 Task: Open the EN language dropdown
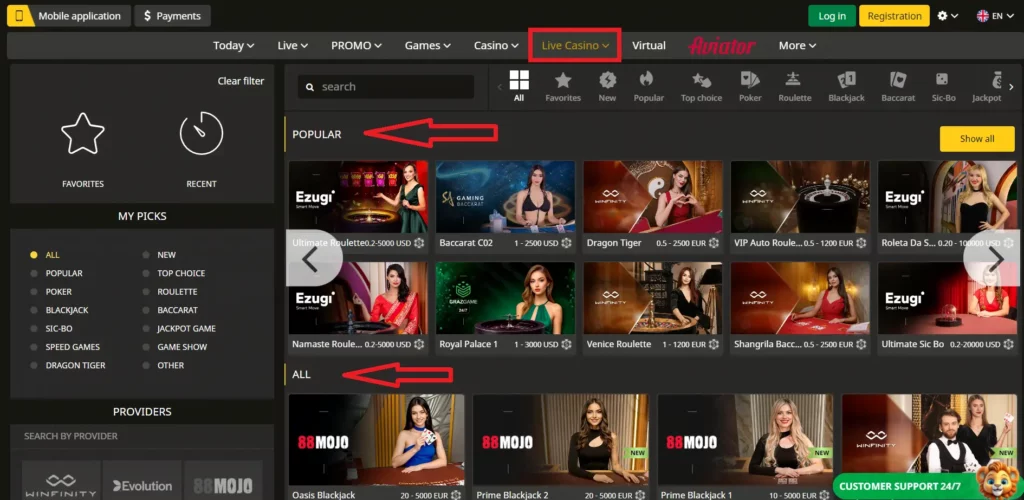tap(990, 16)
